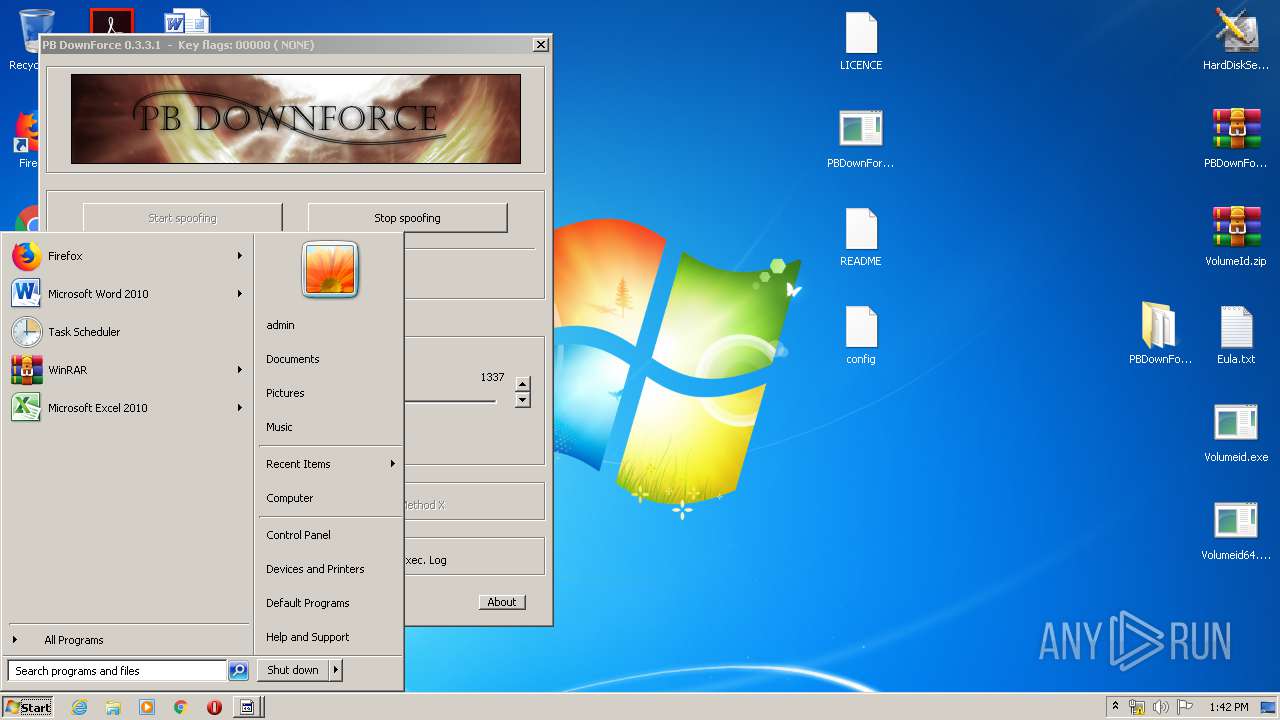This screenshot has height=720, width=1280.
Task: Expand Microsoft Word 2010 jump list arrow
Action: (240, 294)
